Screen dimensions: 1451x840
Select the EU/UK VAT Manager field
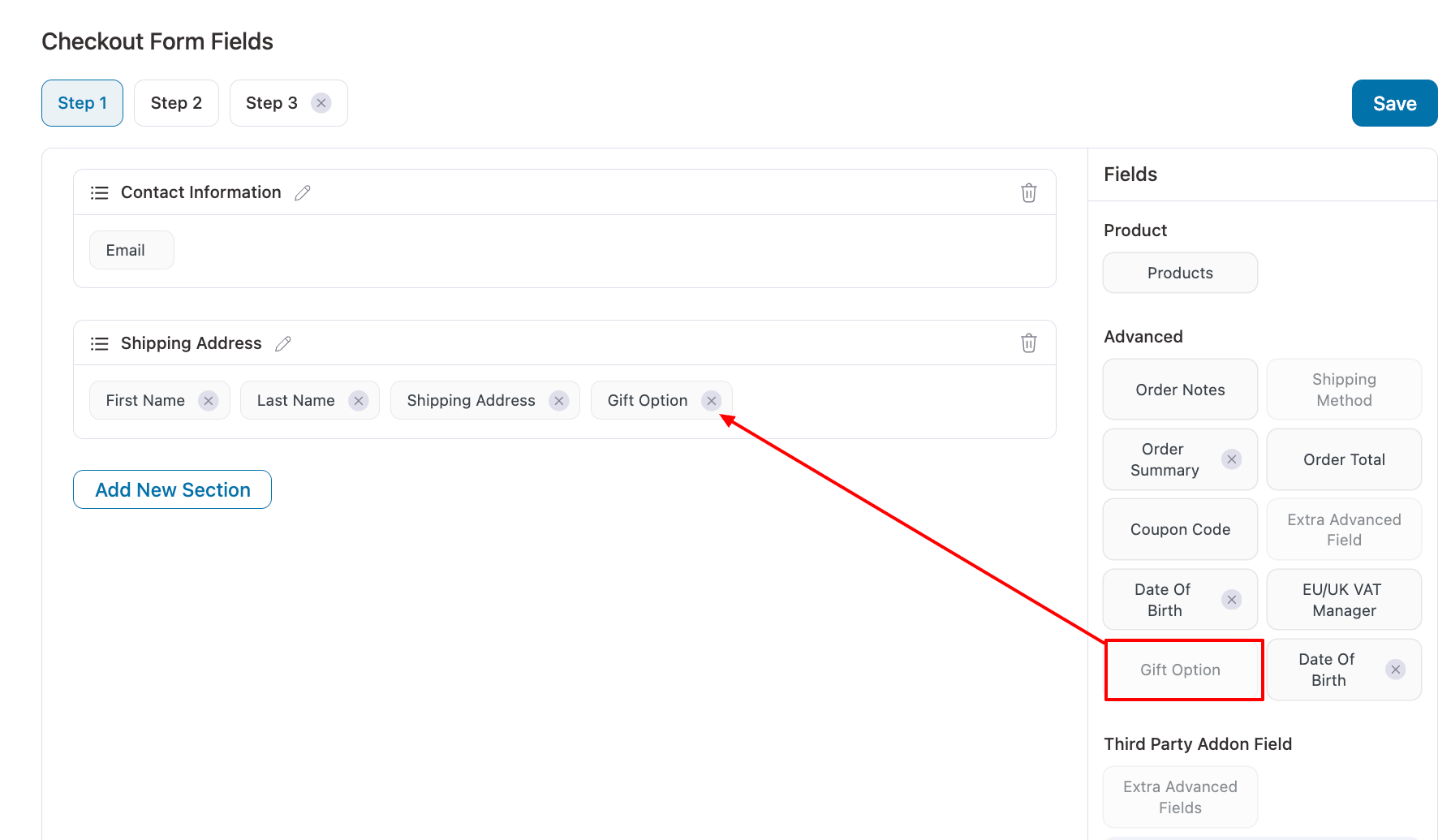click(1344, 600)
